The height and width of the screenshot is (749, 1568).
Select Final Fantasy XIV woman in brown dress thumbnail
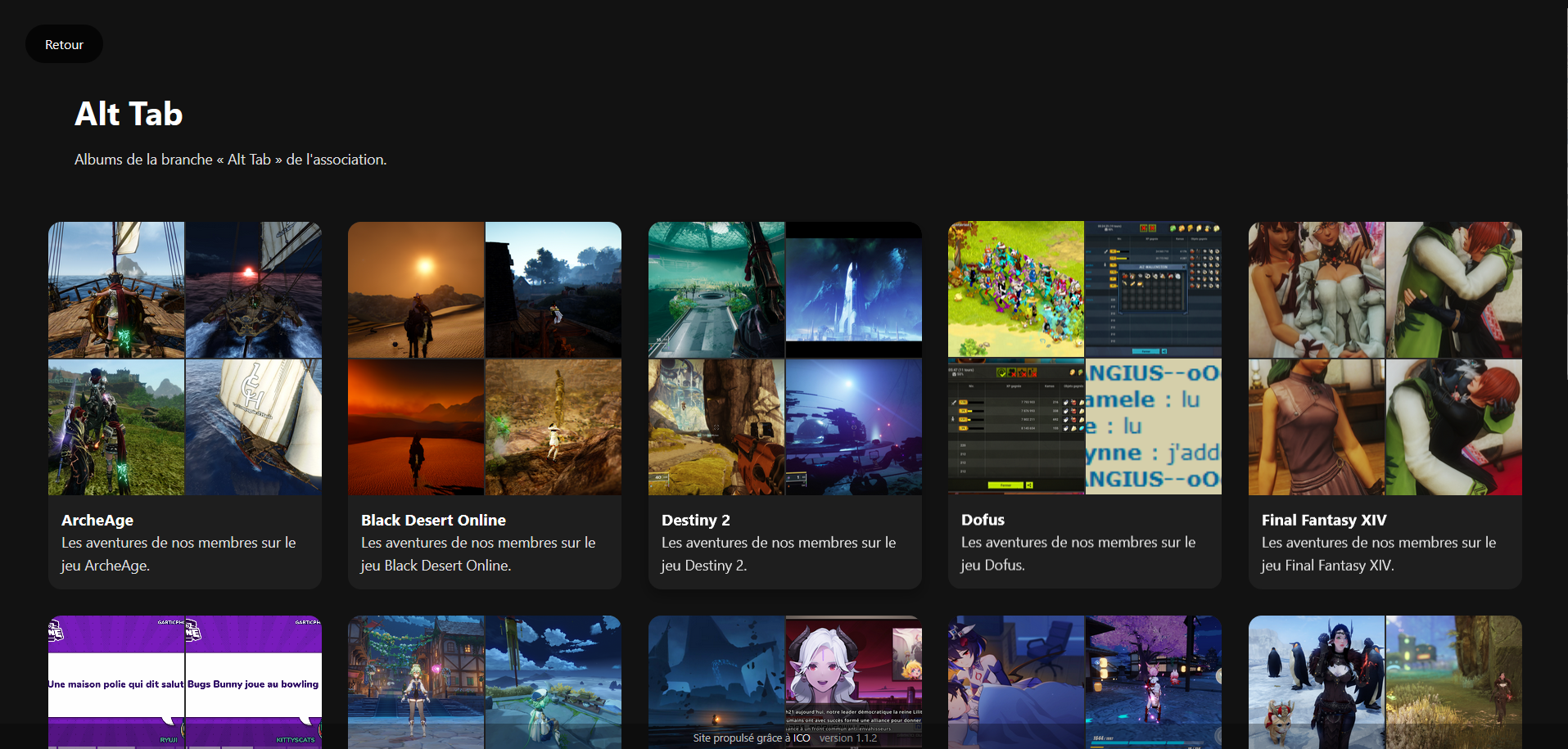pos(1317,427)
